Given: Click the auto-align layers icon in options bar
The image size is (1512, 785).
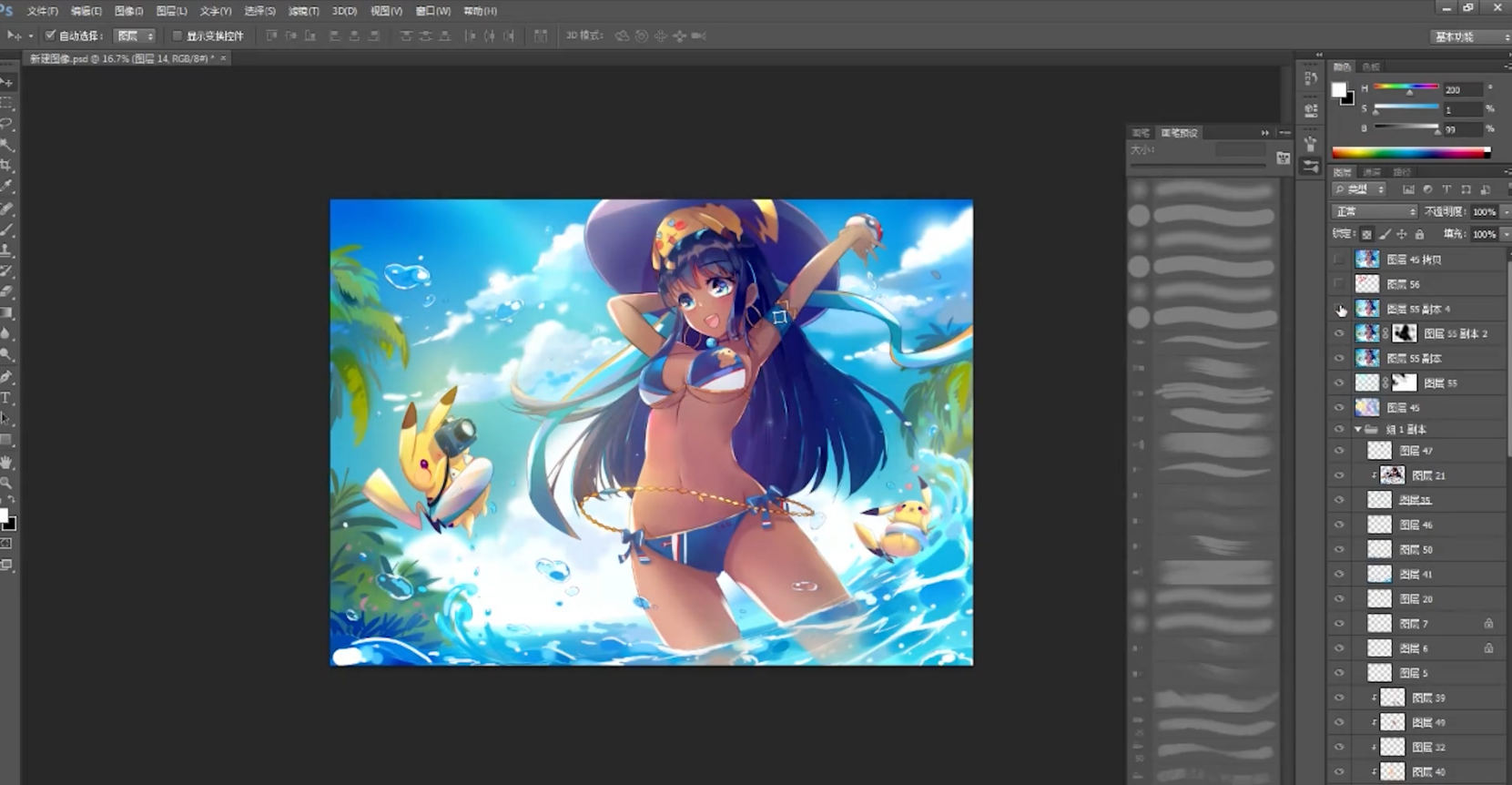Looking at the screenshot, I should point(541,36).
